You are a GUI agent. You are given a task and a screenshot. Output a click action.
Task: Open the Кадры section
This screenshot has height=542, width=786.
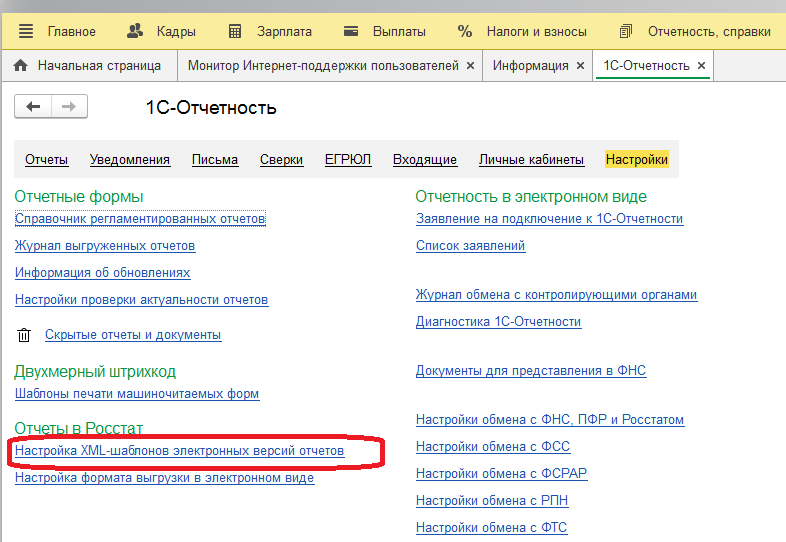pos(176,31)
